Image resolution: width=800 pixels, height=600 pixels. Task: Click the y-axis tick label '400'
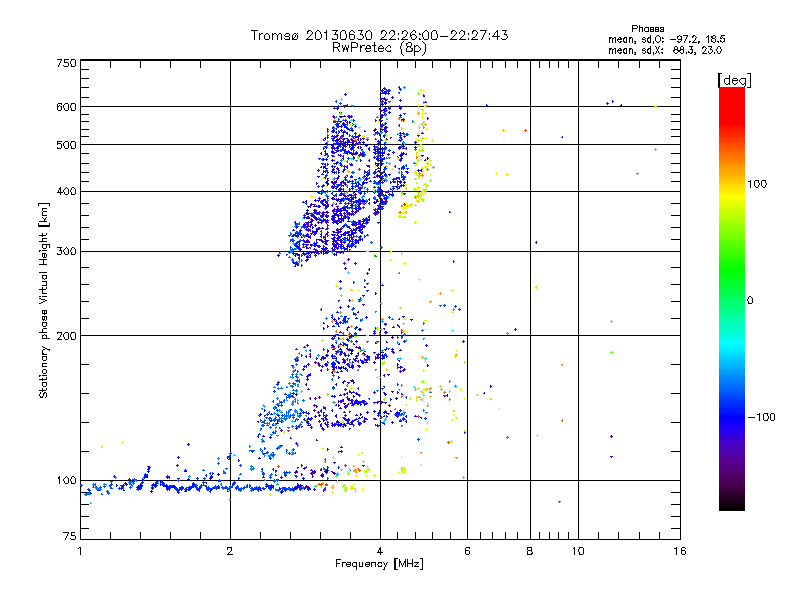tap(66, 192)
